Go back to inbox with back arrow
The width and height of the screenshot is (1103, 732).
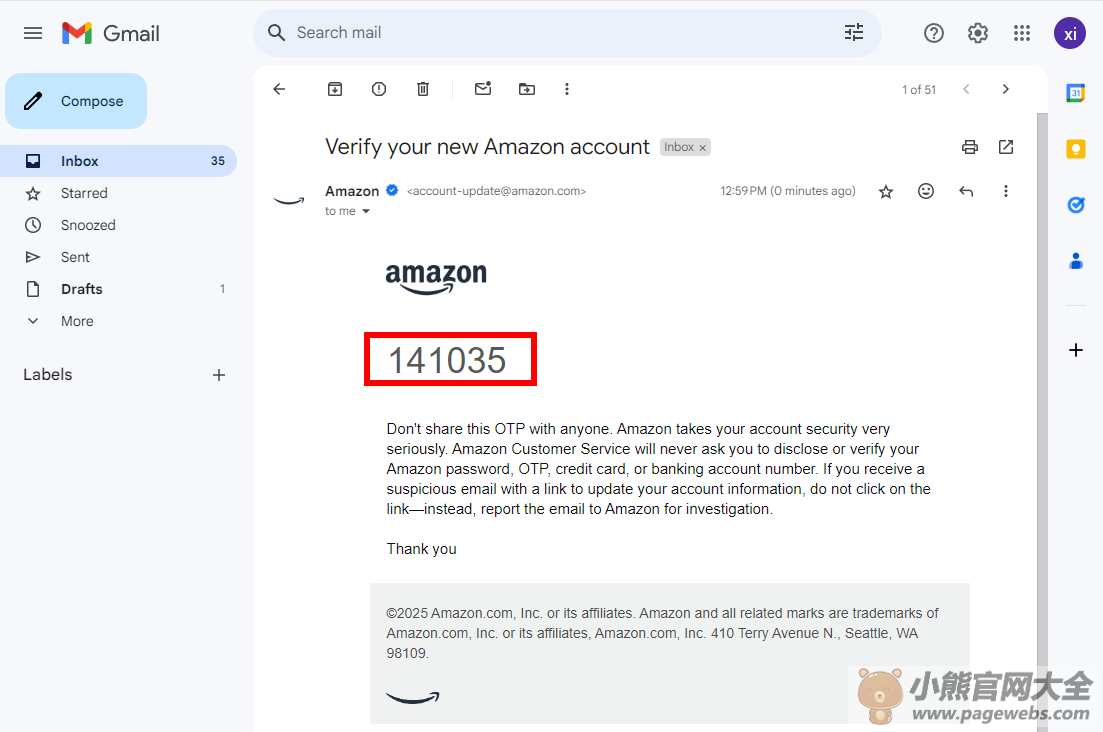pyautogui.click(x=279, y=89)
